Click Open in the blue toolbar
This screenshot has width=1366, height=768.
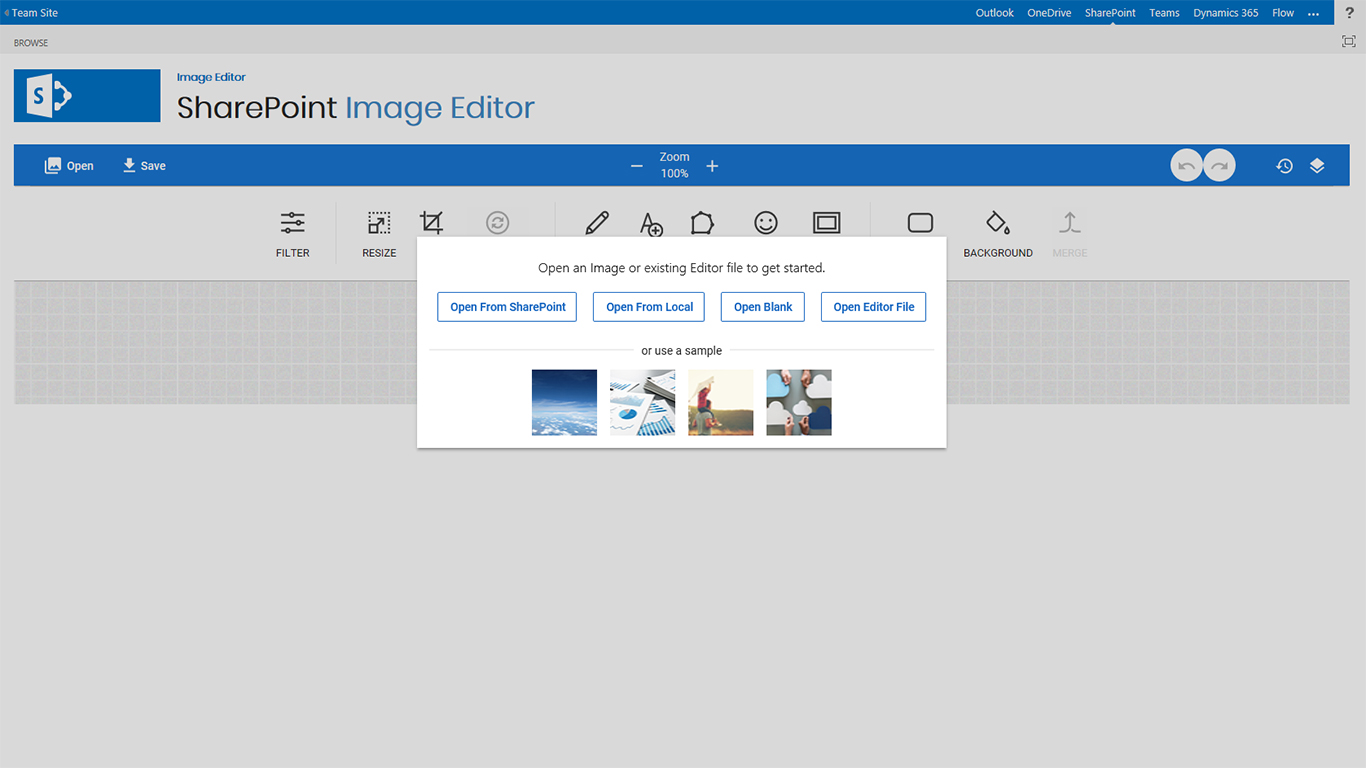click(x=69, y=166)
